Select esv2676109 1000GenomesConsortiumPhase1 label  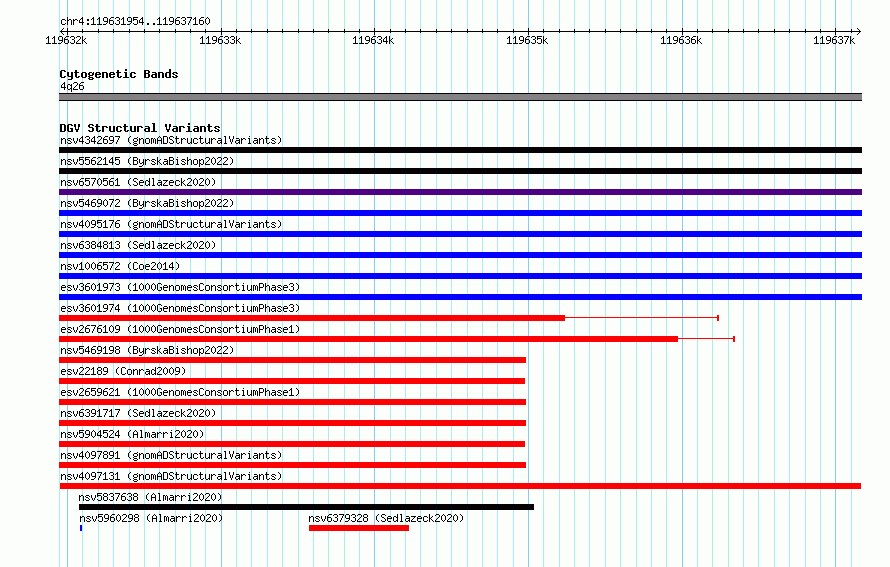(180, 329)
